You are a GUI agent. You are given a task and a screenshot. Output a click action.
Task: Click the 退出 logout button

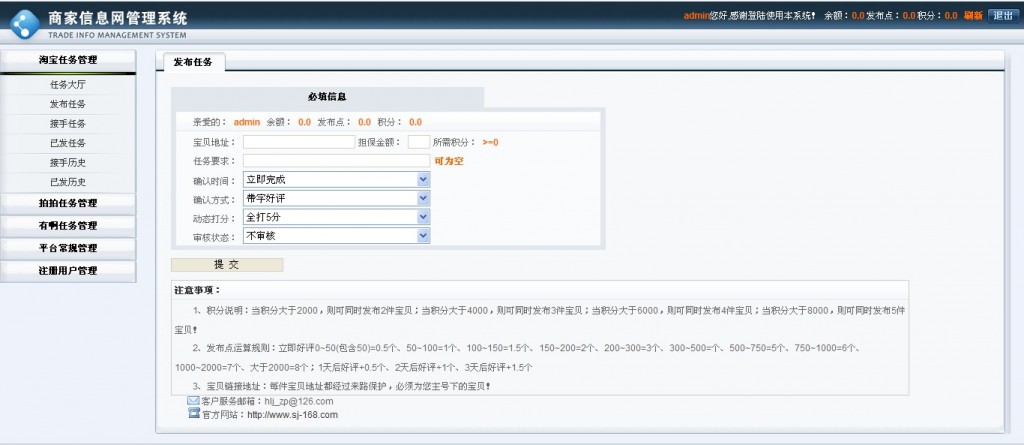point(1003,16)
